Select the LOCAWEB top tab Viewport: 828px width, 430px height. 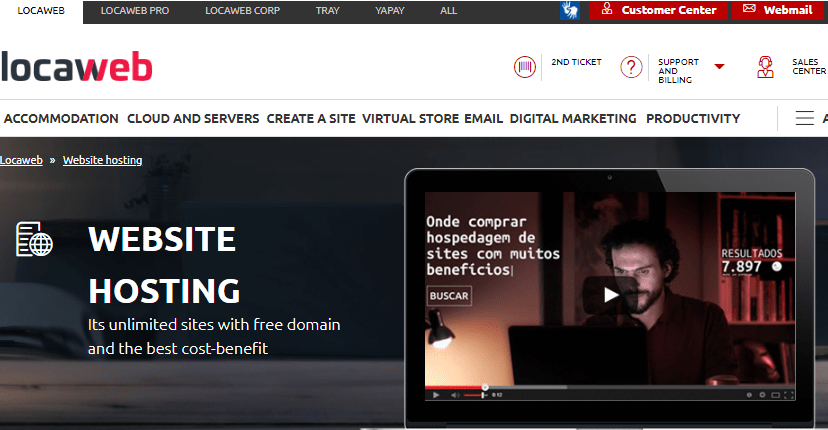(41, 11)
